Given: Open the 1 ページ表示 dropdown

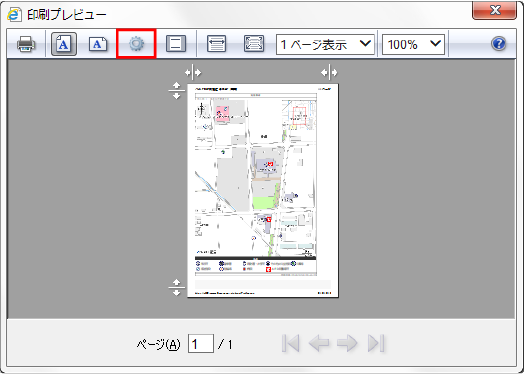Looking at the screenshot, I should point(325,44).
